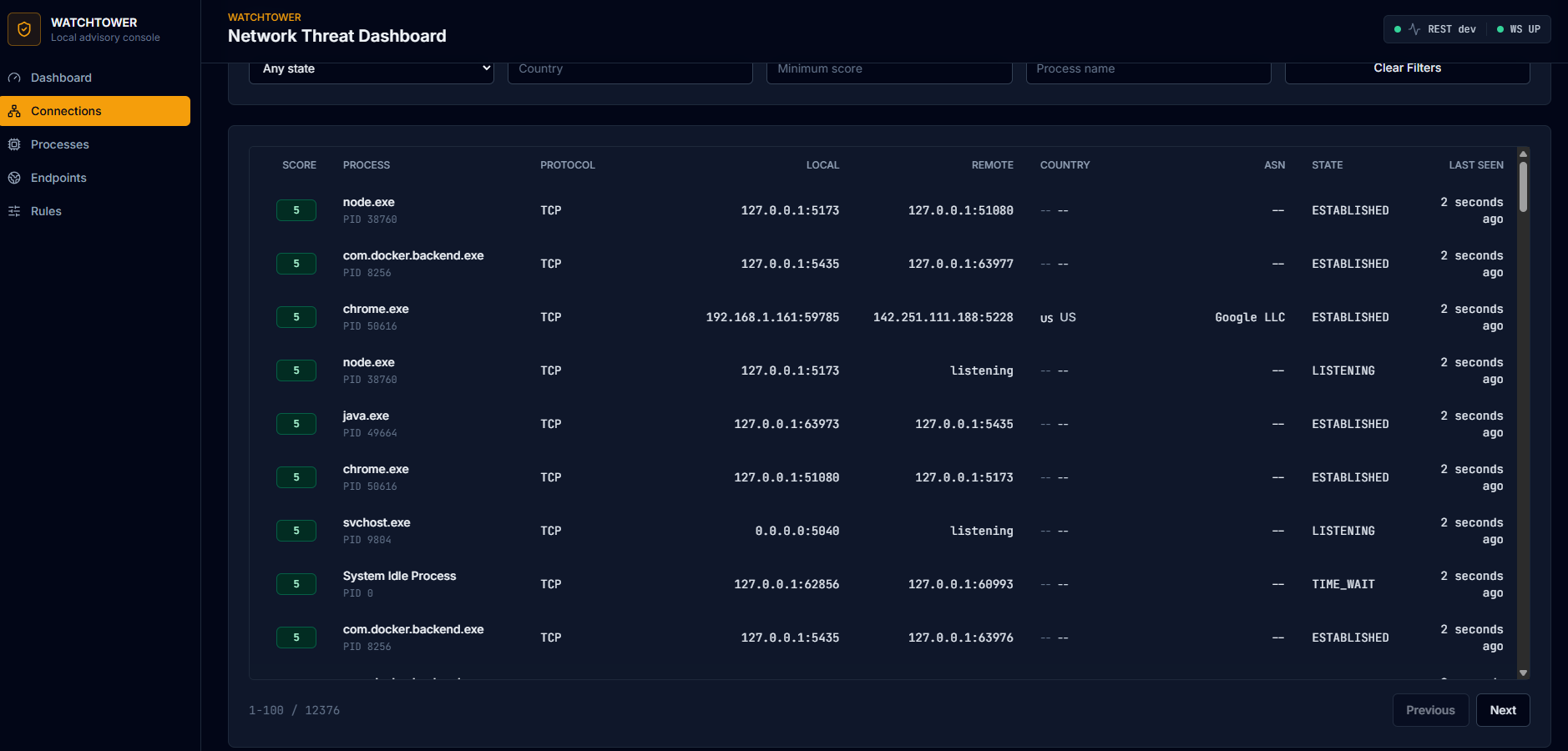1568x751 pixels.
Task: Click the LAST SEEN column header
Action: (x=1476, y=165)
